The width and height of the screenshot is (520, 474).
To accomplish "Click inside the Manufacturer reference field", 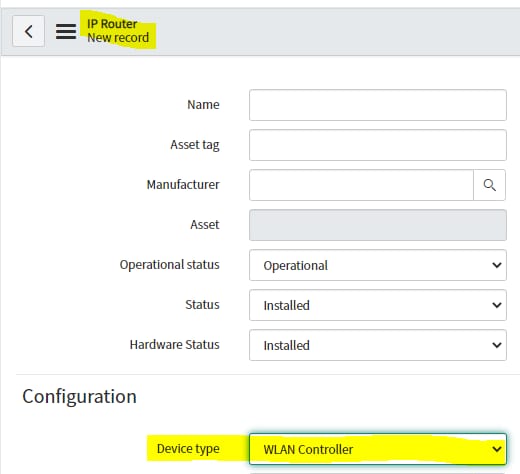I will click(361, 185).
